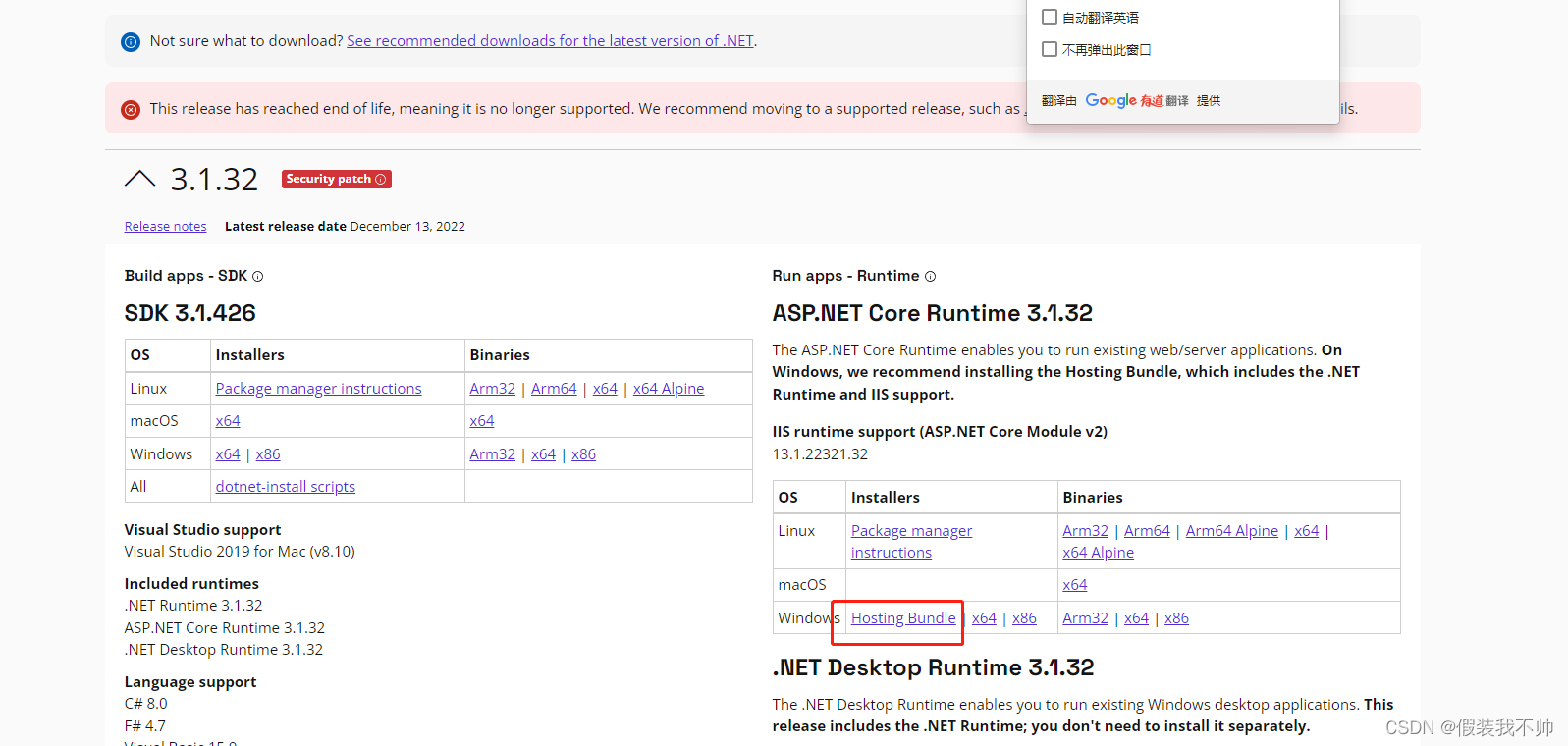This screenshot has width=1568, height=746.
Task: Download SDK Windows Arm32 binary
Action: tap(492, 454)
